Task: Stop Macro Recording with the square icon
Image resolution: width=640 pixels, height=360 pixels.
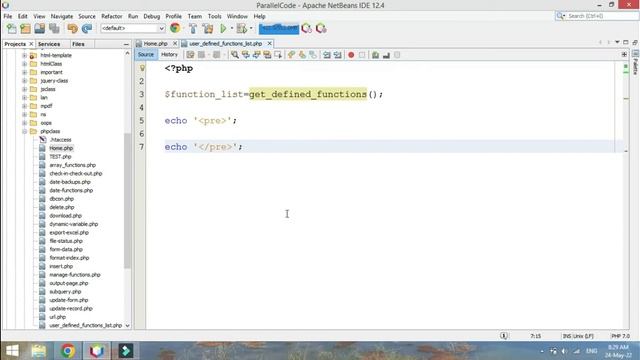Action: pyautogui.click(x=362, y=55)
